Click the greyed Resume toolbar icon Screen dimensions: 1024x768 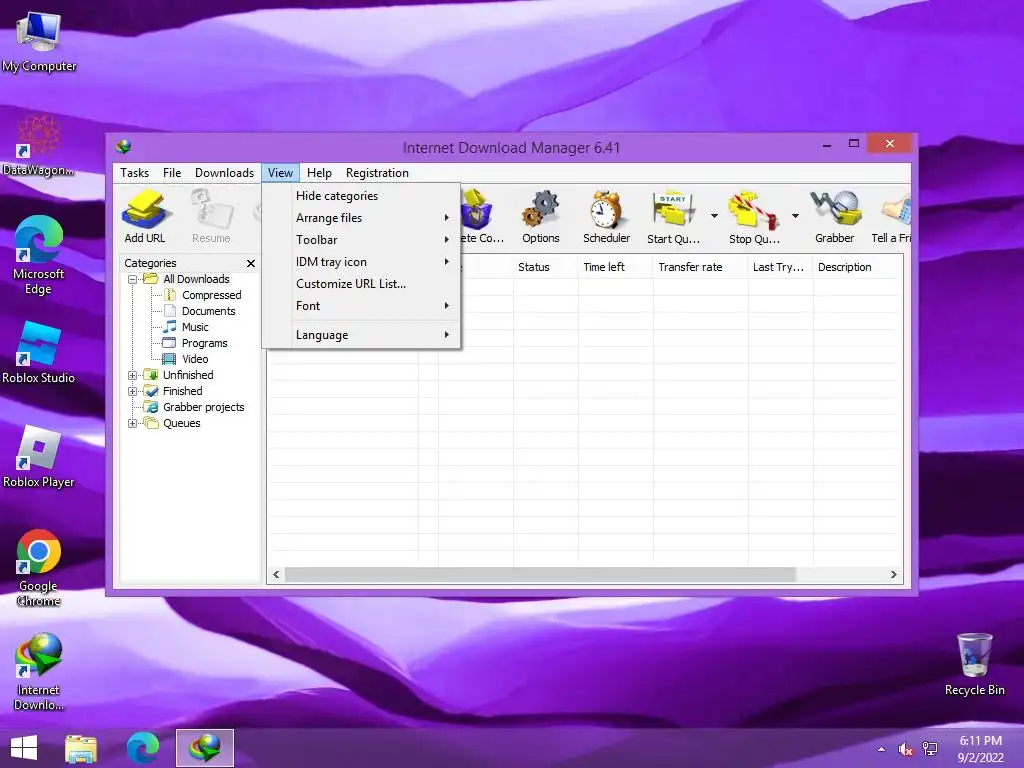[211, 217]
